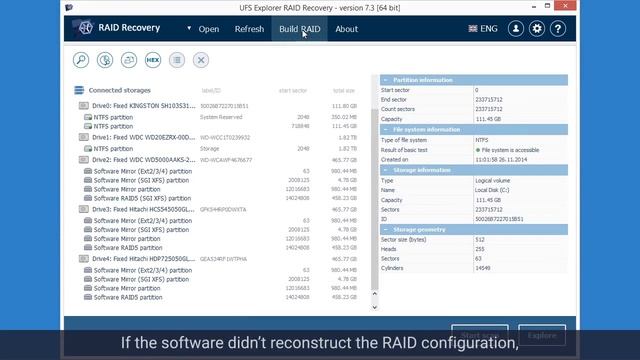This screenshot has width=640, height=360.
Task: Collapse the Storage information section
Action: click(386, 170)
